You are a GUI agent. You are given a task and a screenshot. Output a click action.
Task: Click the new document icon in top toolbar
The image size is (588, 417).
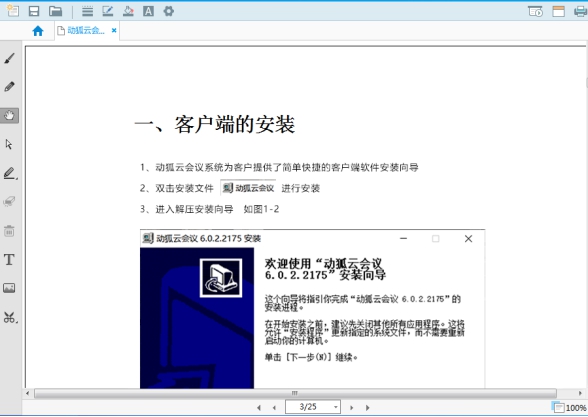[x=13, y=11]
